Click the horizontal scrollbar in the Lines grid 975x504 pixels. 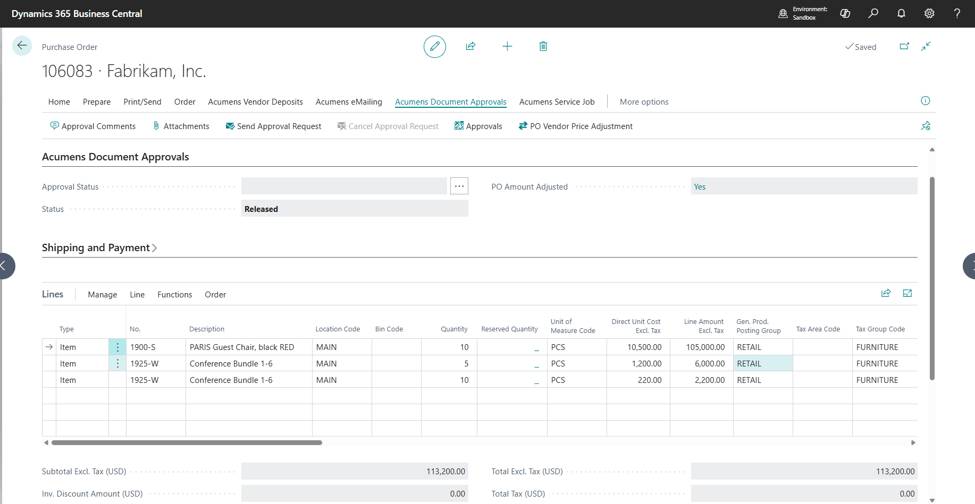click(x=187, y=442)
